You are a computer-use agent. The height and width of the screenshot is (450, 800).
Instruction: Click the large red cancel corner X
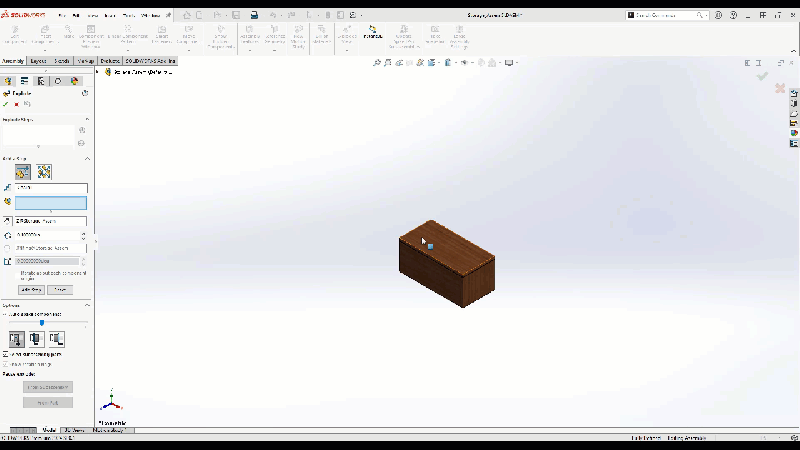780,88
